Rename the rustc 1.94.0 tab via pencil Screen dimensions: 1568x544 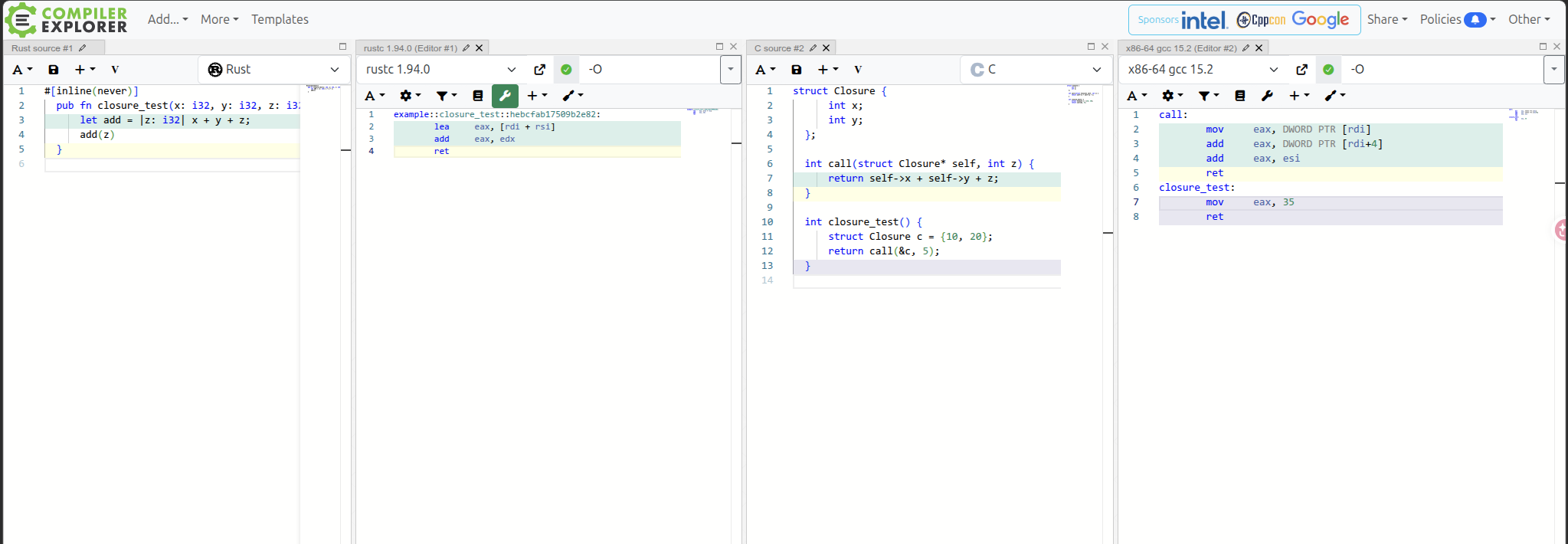tap(466, 48)
